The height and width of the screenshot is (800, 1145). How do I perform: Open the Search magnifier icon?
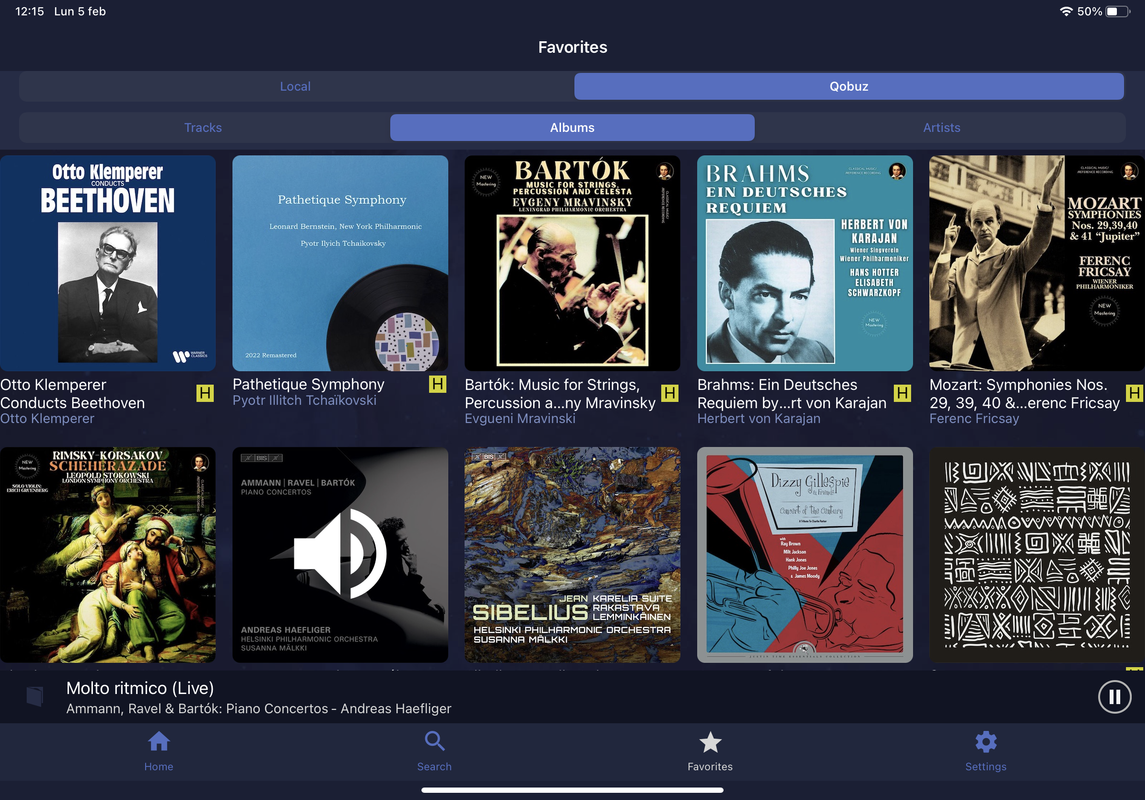[434, 741]
